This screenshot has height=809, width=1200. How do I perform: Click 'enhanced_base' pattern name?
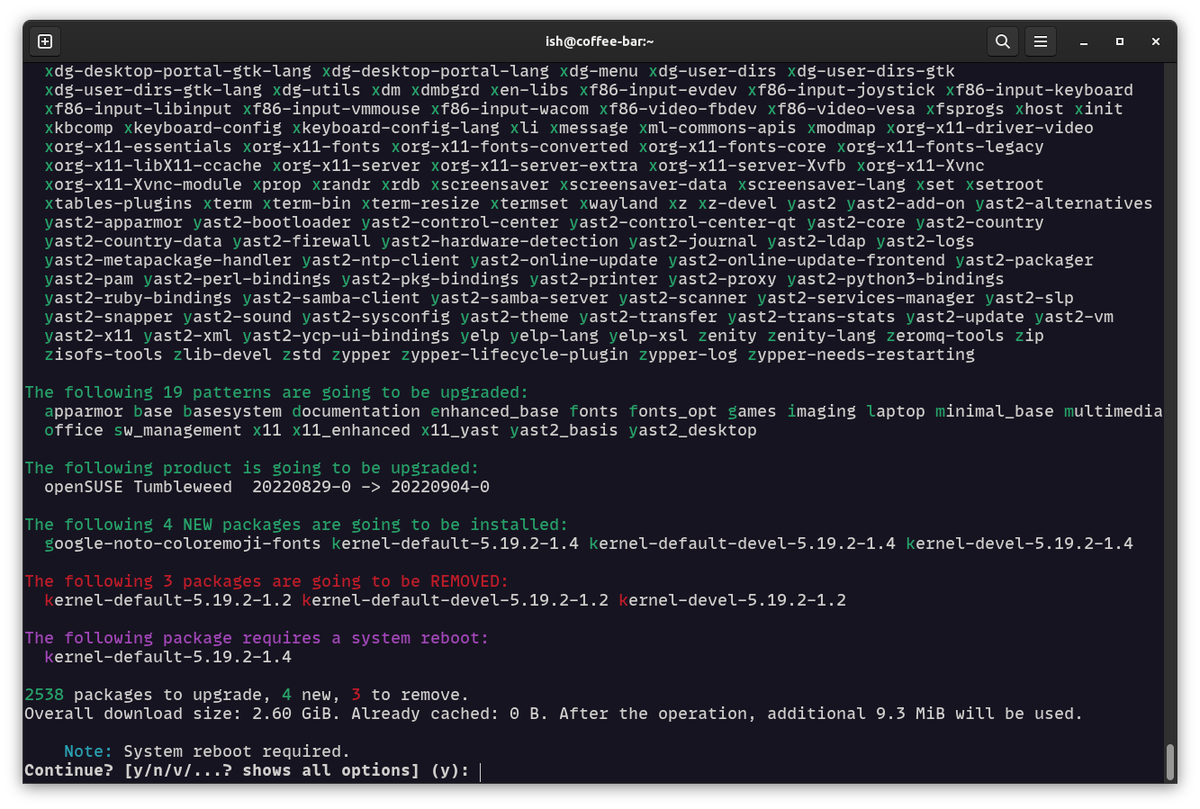[495, 411]
